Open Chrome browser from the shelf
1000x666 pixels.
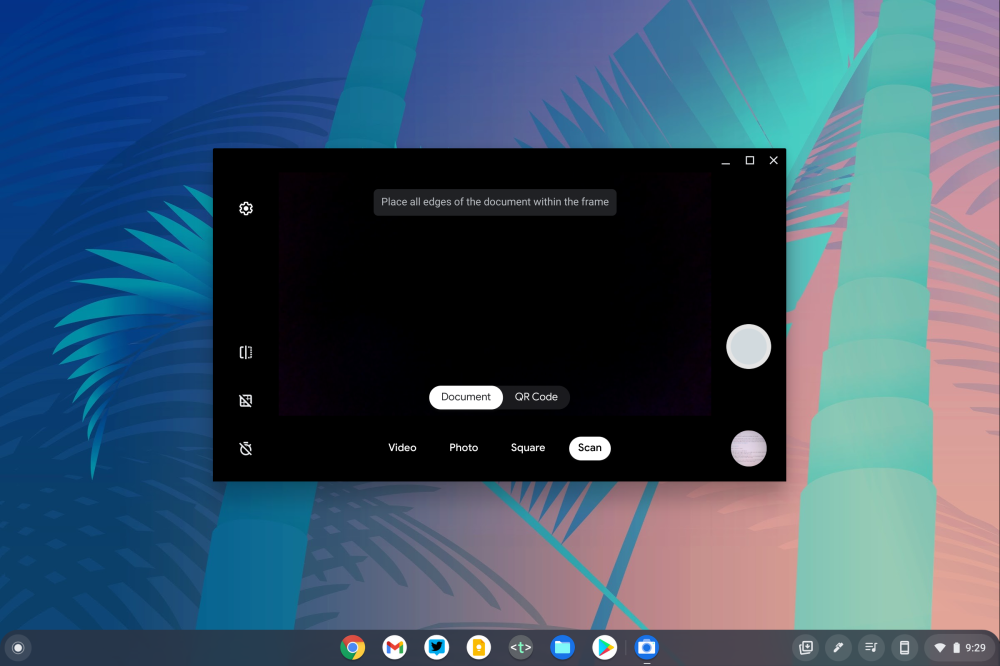(352, 648)
